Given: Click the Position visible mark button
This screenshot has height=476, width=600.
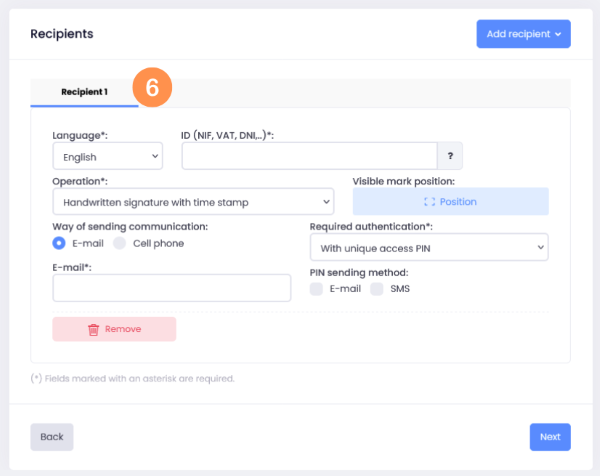Looking at the screenshot, I should click(451, 201).
